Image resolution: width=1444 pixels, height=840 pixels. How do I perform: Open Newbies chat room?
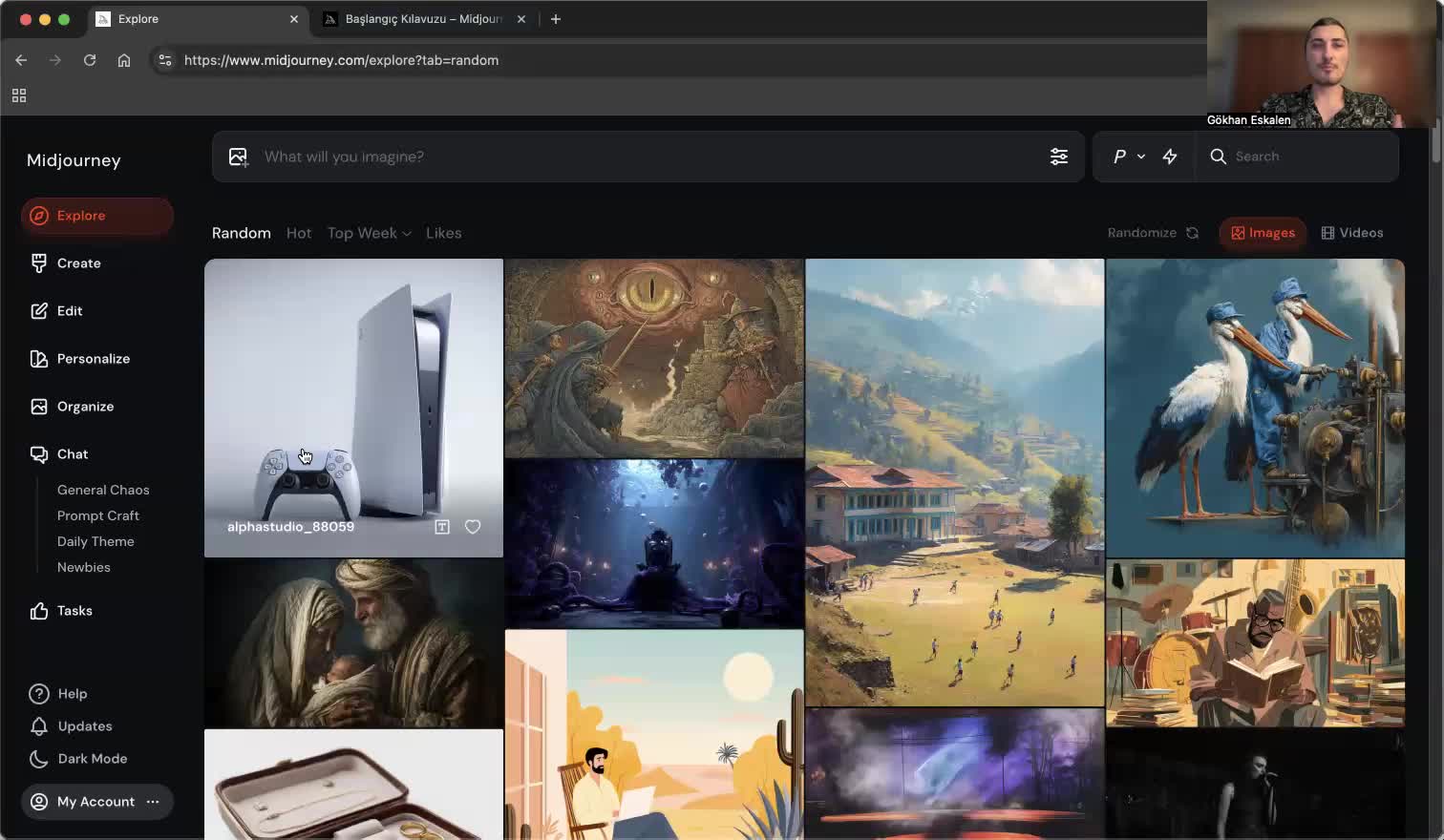click(x=84, y=567)
